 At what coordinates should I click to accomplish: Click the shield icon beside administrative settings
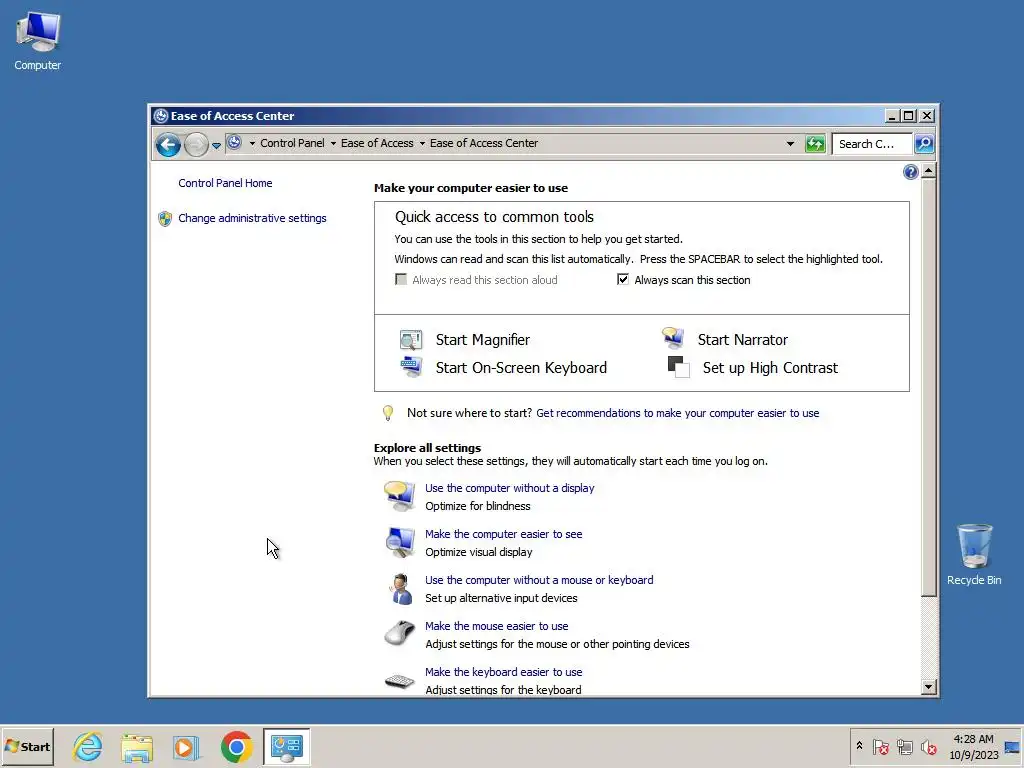tap(165, 219)
